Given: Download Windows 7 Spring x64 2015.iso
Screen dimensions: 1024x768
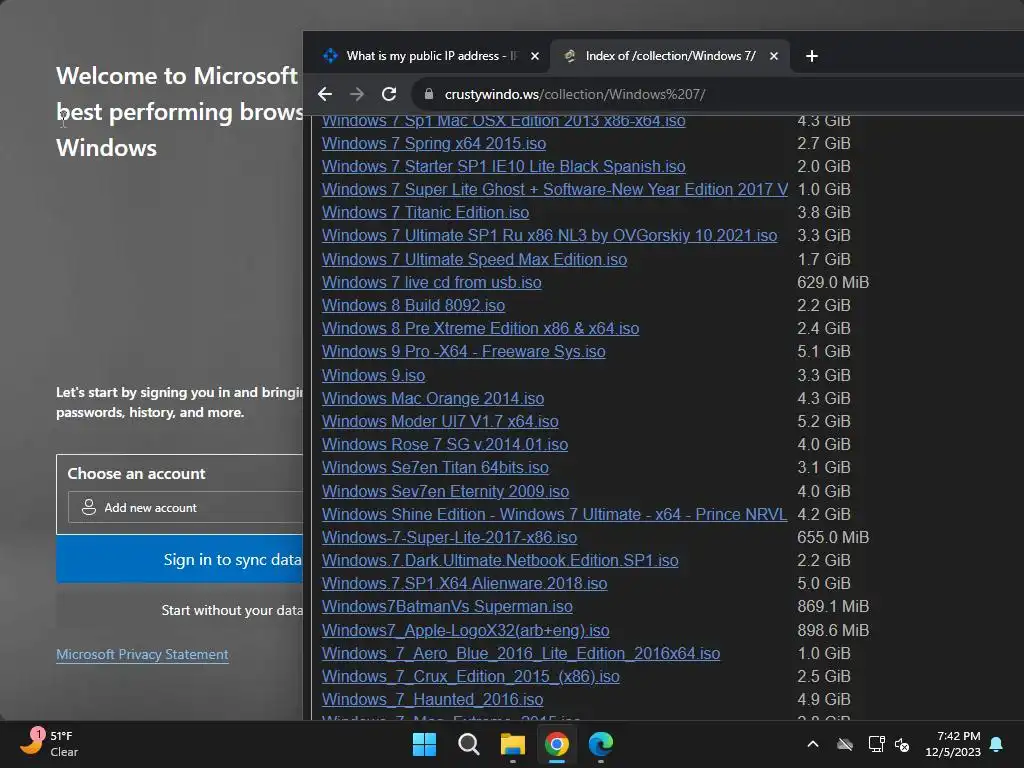Looking at the screenshot, I should pos(434,143).
